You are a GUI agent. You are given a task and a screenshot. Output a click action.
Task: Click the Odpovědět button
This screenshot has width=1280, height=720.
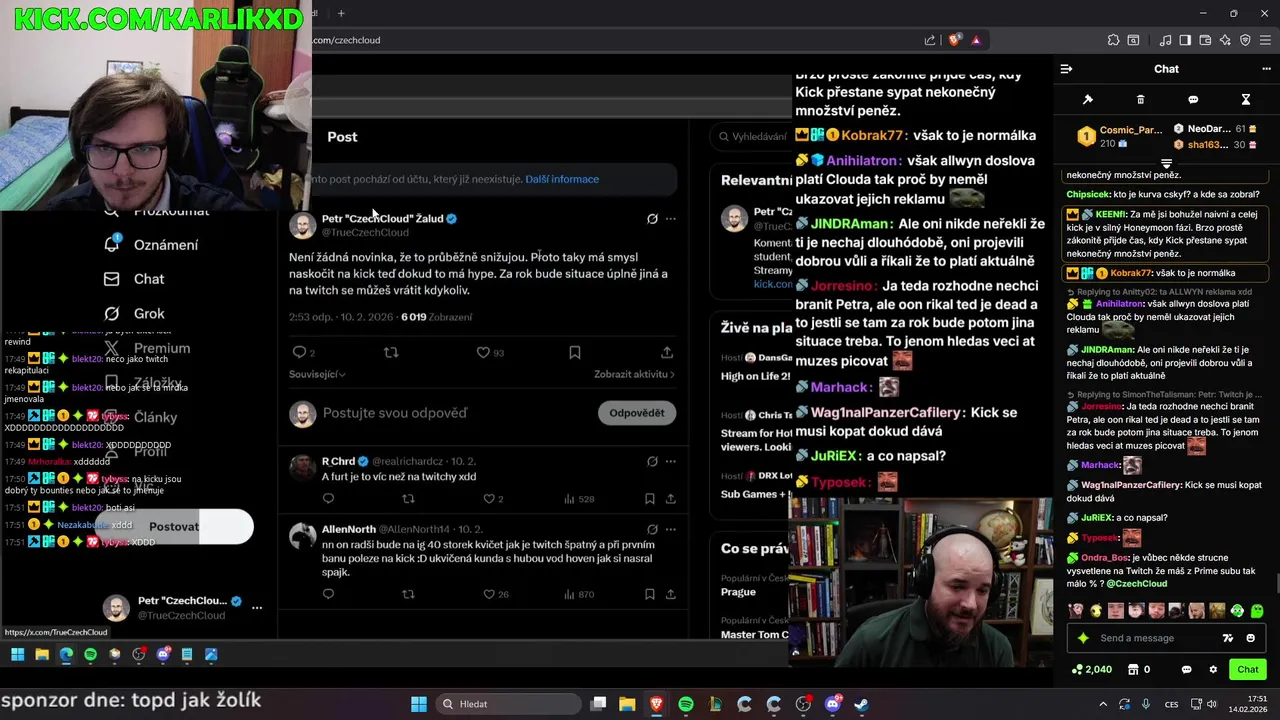tap(637, 413)
